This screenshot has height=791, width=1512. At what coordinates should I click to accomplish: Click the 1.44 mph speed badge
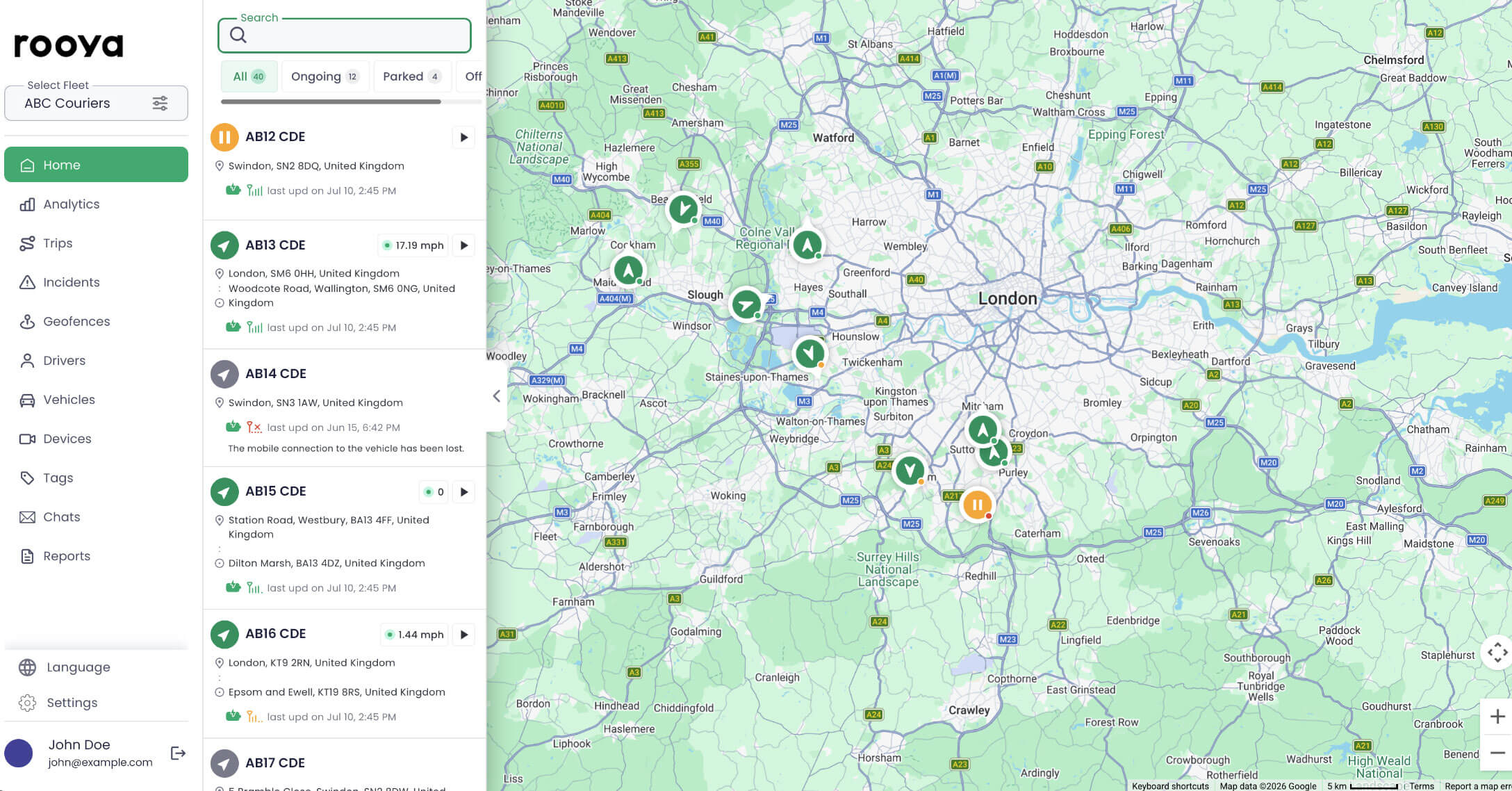[415, 635]
